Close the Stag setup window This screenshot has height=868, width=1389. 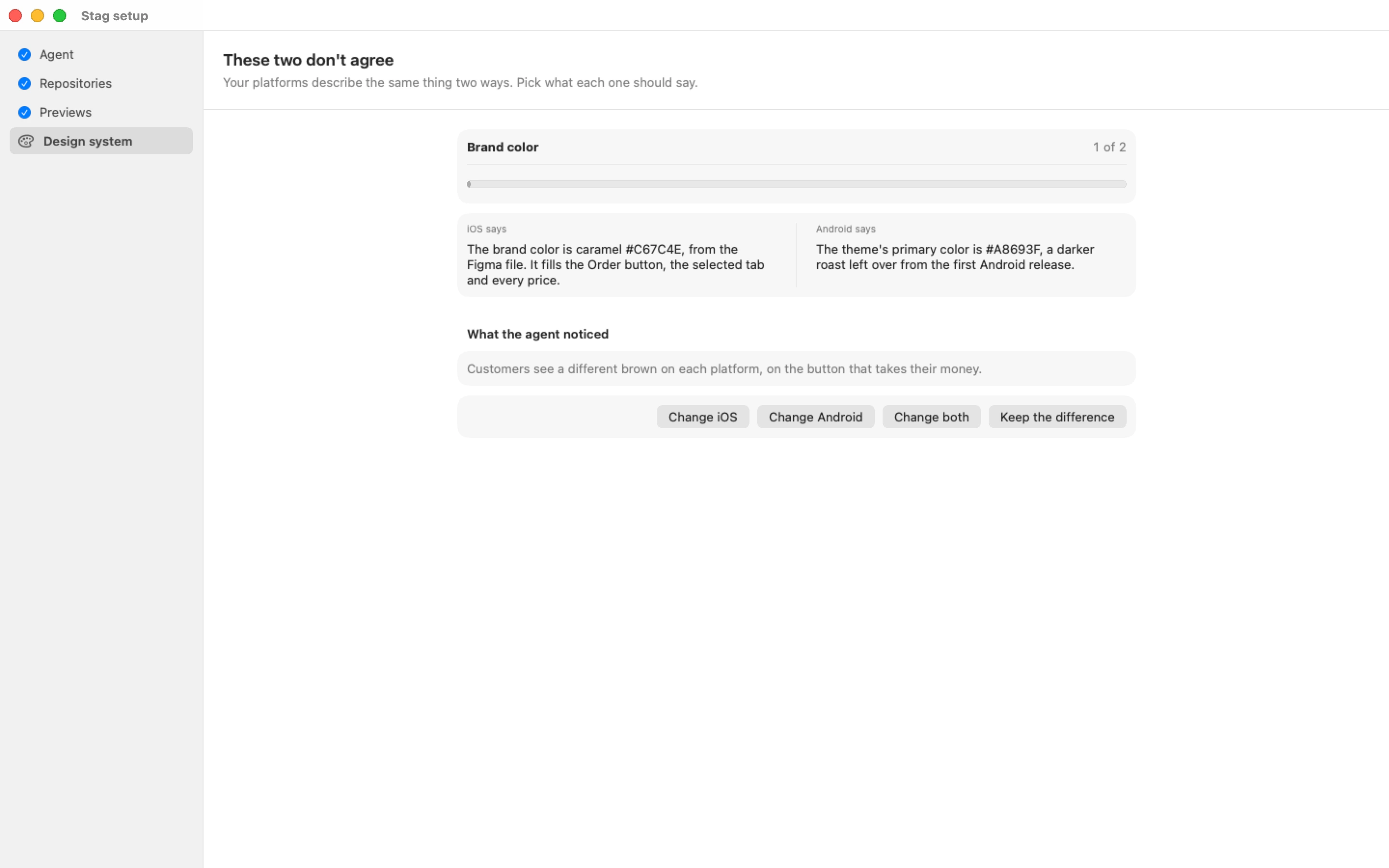(15, 15)
